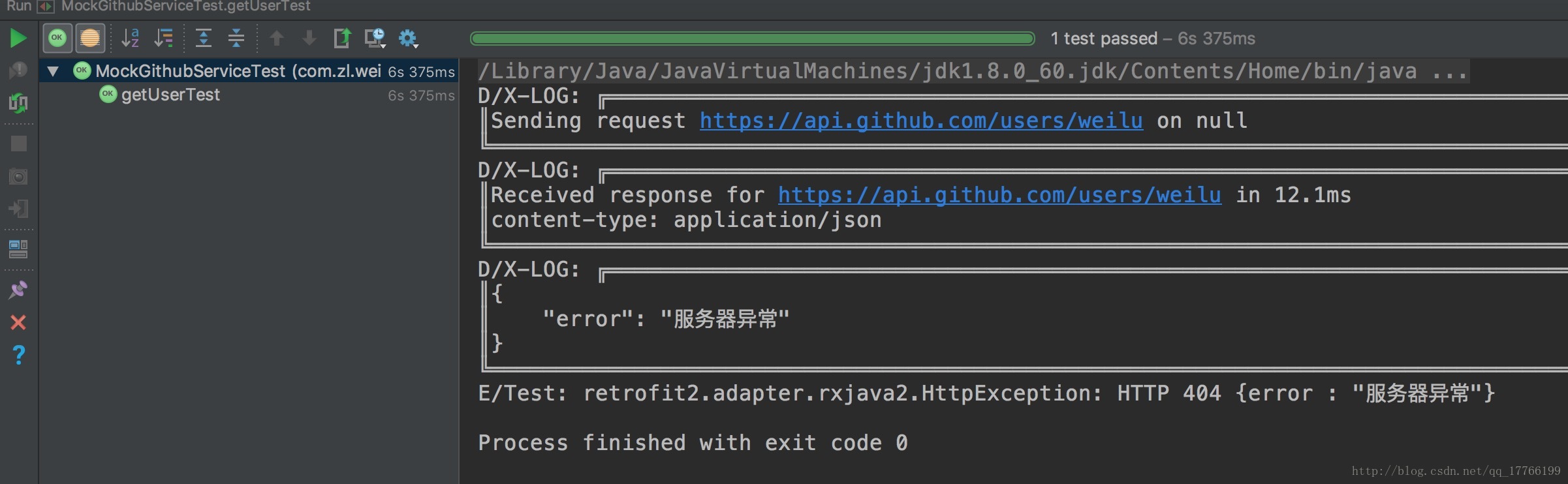
Task: Expand all test tree nodes
Action: pos(204,38)
